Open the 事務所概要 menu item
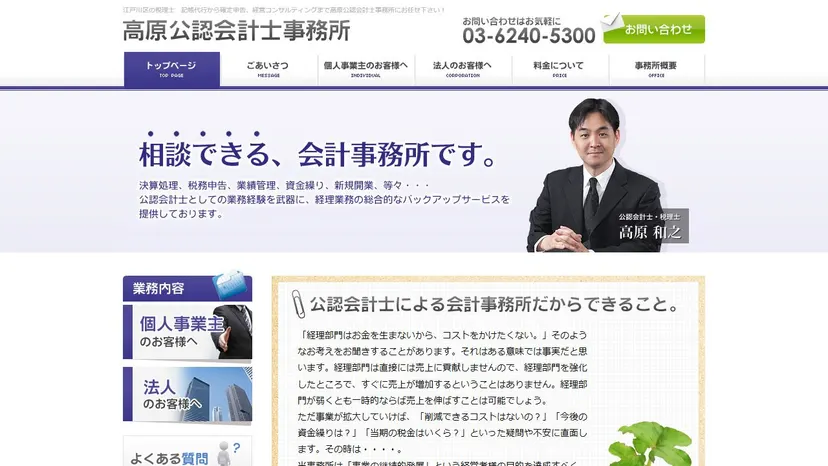 pos(656,69)
